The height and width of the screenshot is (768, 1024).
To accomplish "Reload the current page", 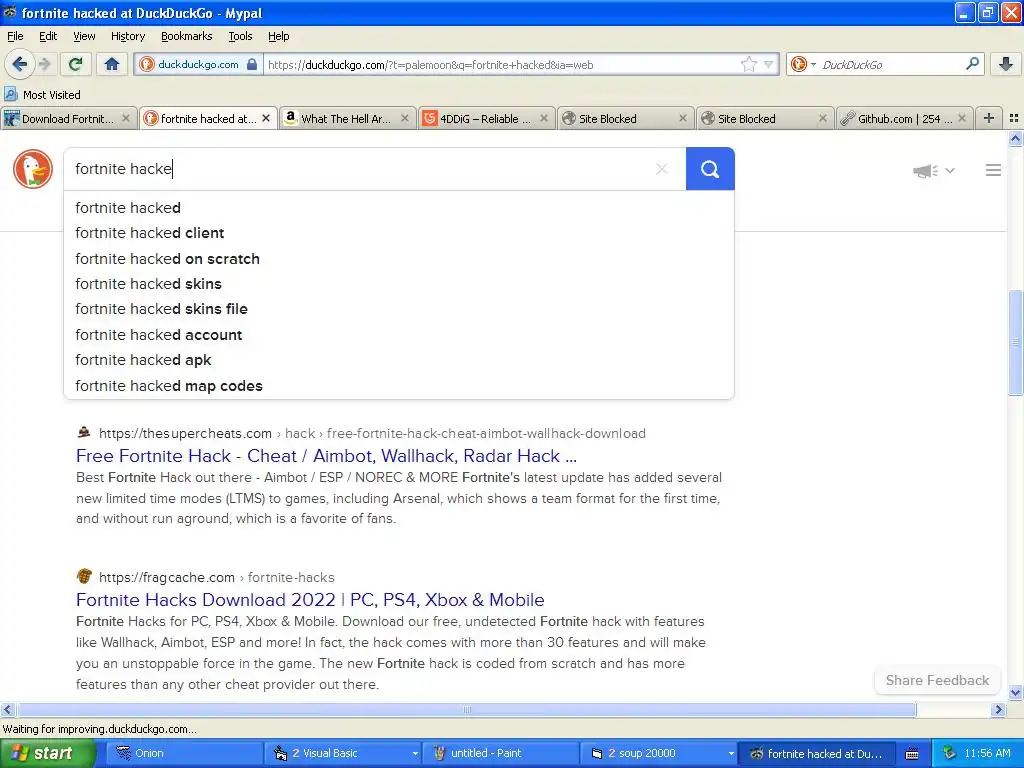I will click(x=76, y=64).
